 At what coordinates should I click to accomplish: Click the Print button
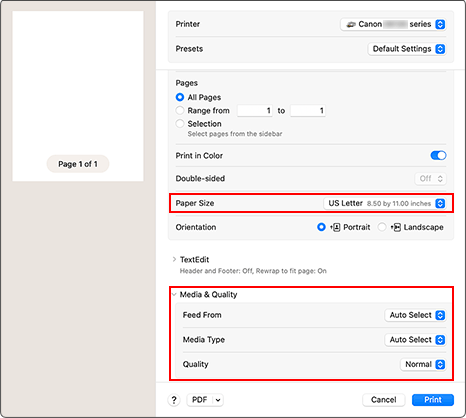[433, 400]
